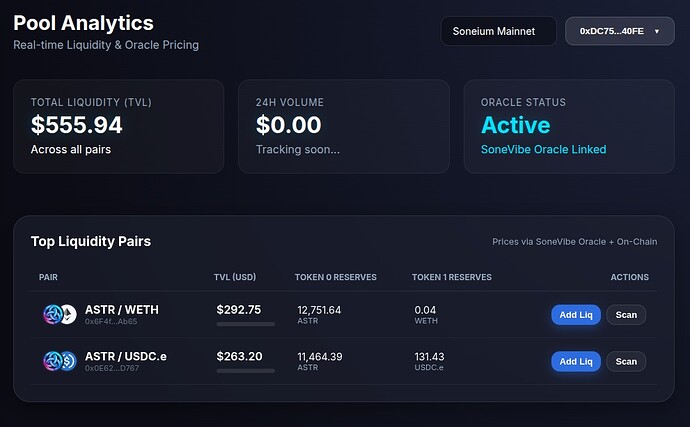690x427 pixels.
Task: Click the ASTR / USDC.e TVL progress bar
Action: point(245,370)
